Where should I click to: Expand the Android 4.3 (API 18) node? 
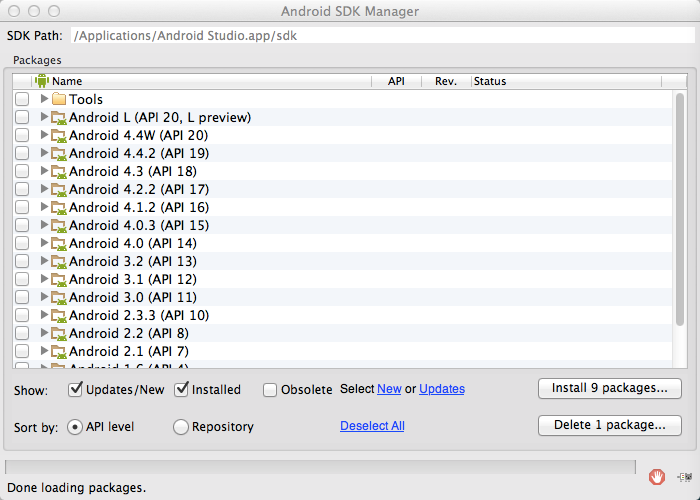point(44,171)
